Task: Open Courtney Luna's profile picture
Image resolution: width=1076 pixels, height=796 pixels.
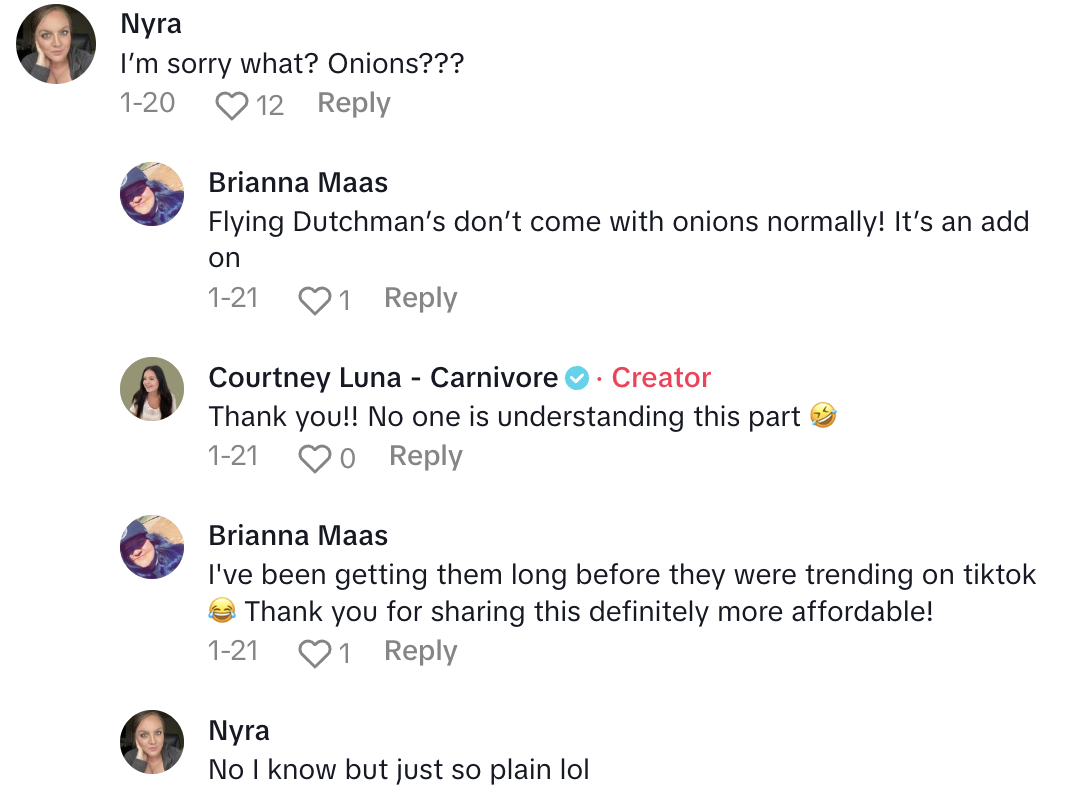Action: coord(152,388)
